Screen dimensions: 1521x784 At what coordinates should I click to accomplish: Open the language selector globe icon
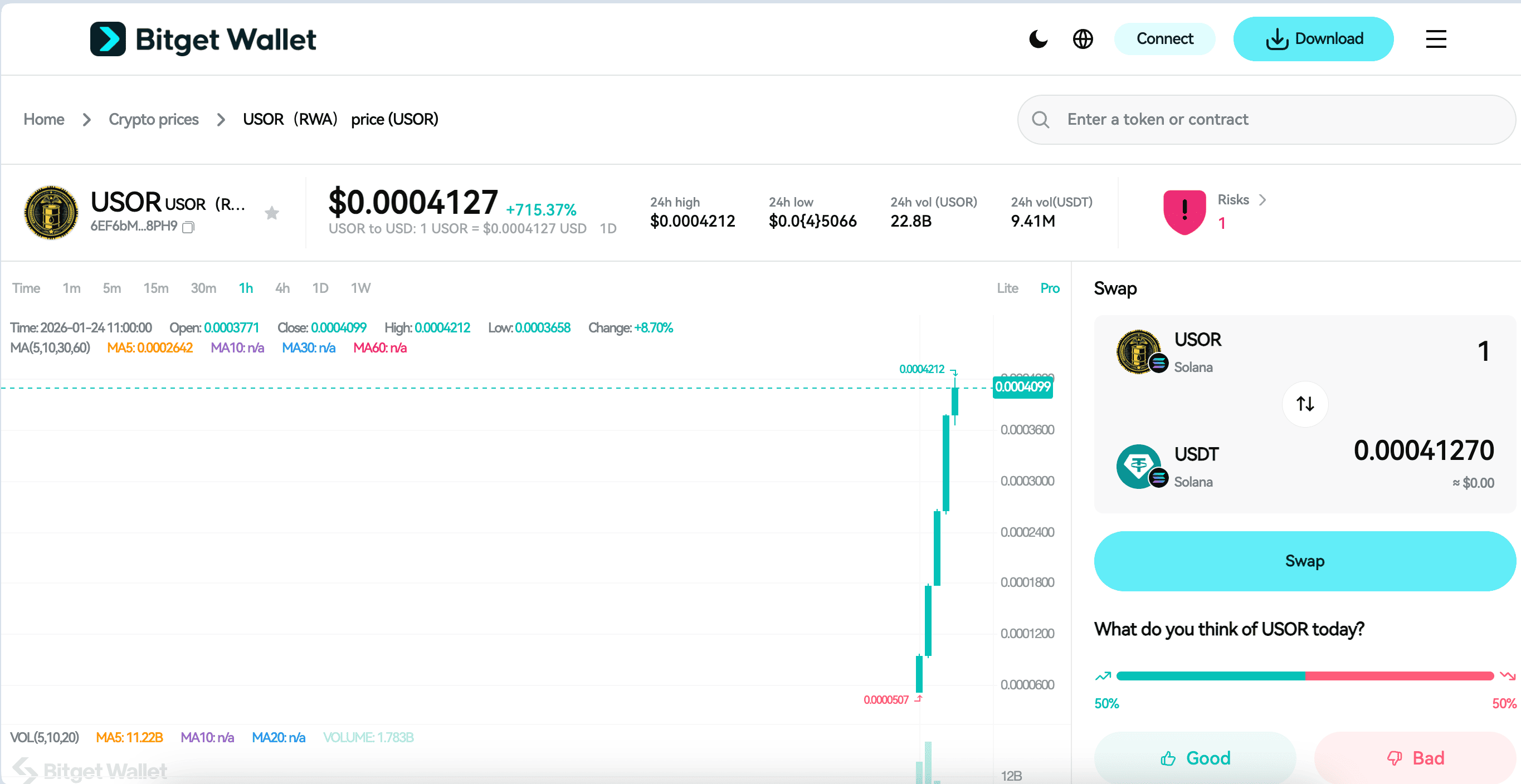pos(1083,39)
